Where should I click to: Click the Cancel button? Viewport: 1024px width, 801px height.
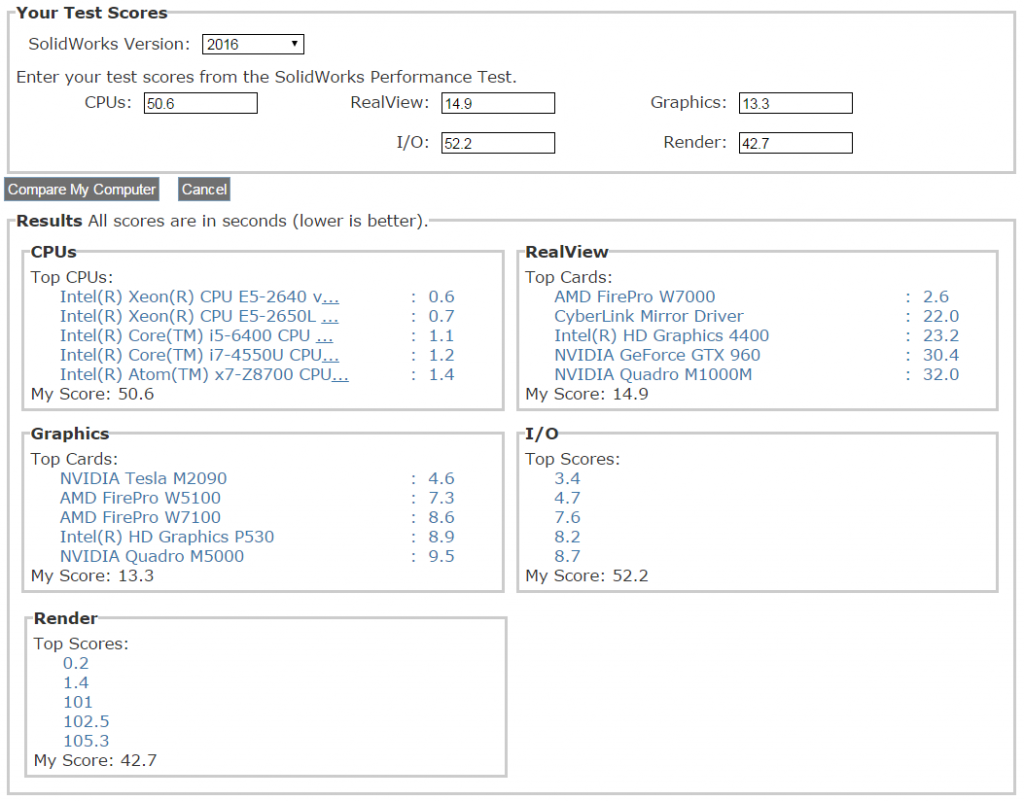tap(204, 189)
